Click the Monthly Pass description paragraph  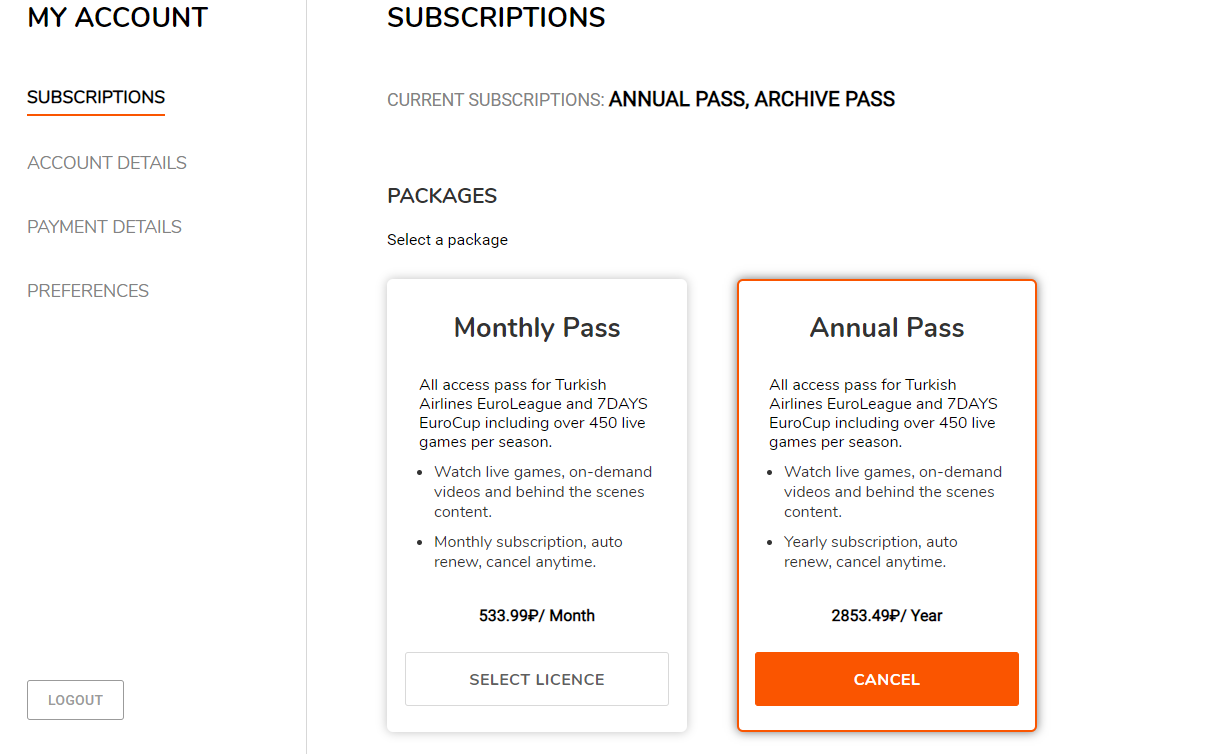point(533,413)
